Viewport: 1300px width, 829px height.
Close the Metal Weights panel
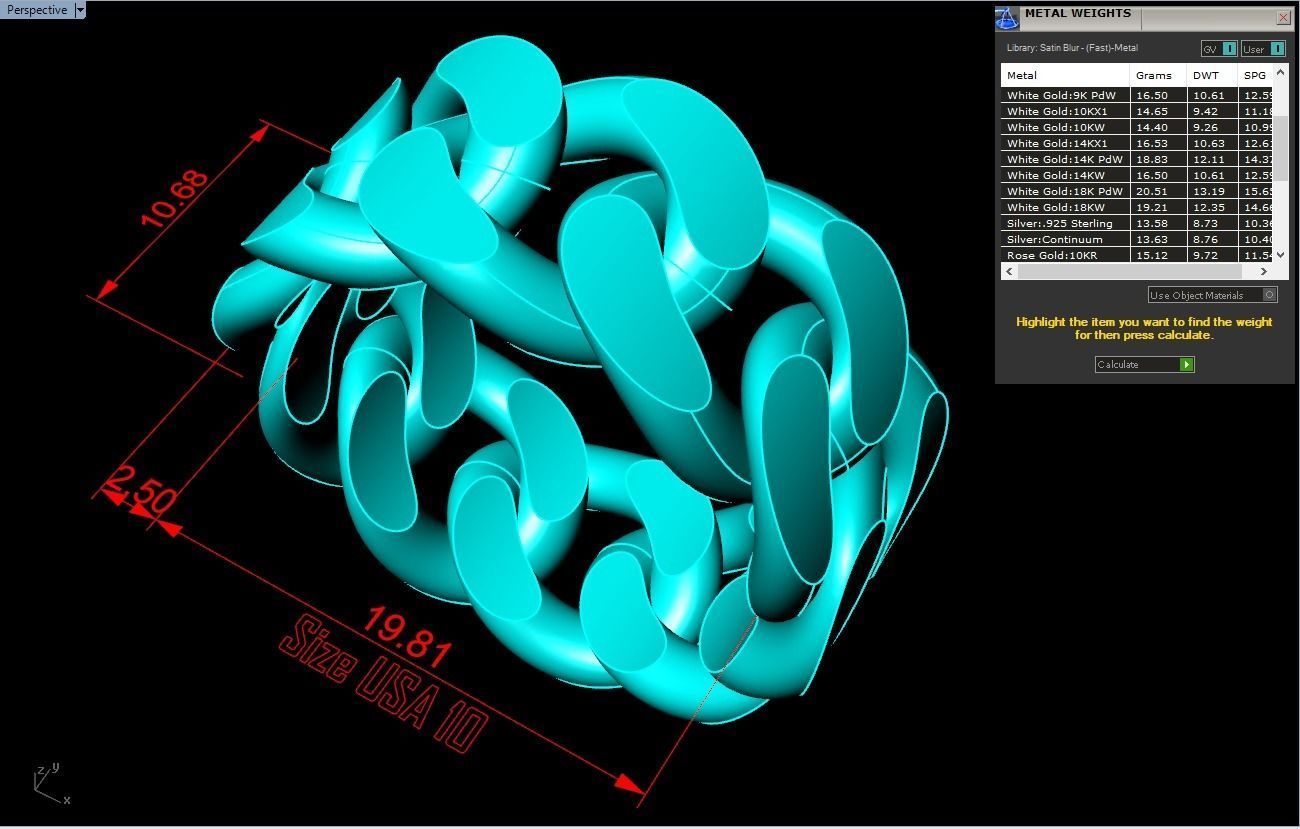tap(1284, 18)
